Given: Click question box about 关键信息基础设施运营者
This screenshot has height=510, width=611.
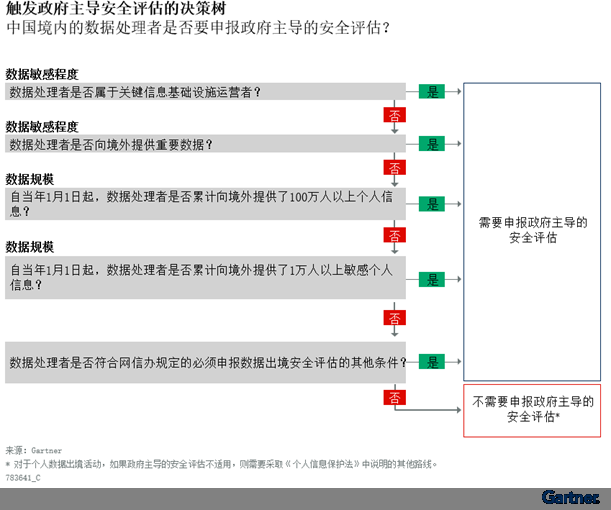Looking at the screenshot, I should (x=205, y=92).
